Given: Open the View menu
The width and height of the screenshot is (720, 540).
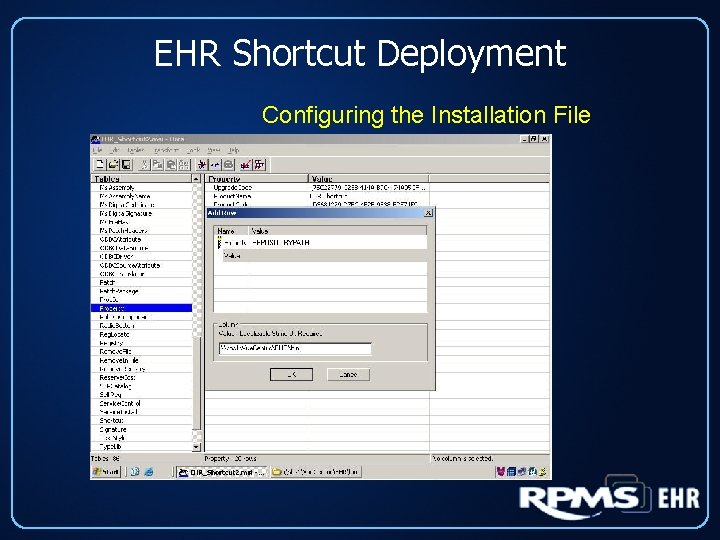Looking at the screenshot, I should [214, 150].
